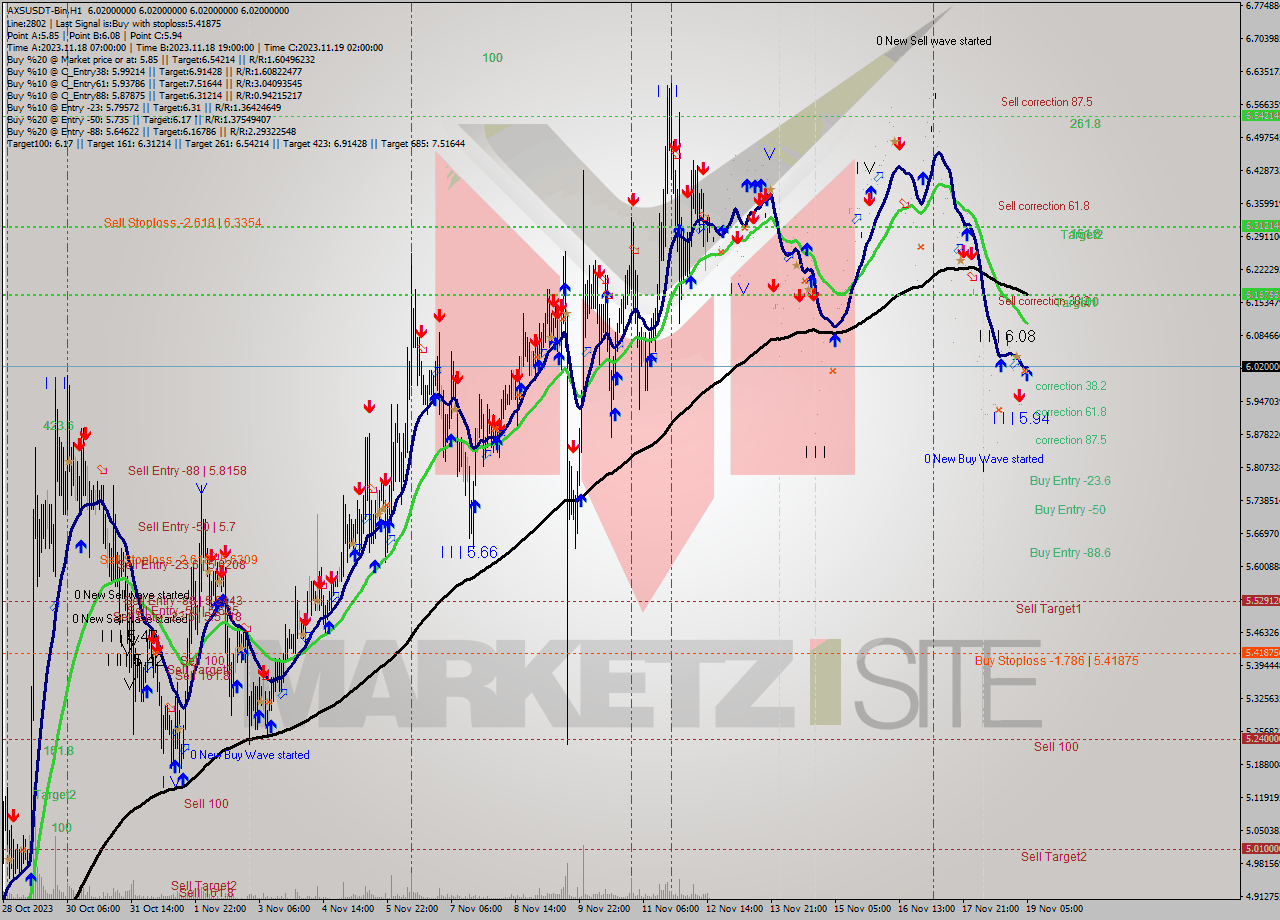
Task: Click the green '261.8' level label
Action: (1085, 124)
